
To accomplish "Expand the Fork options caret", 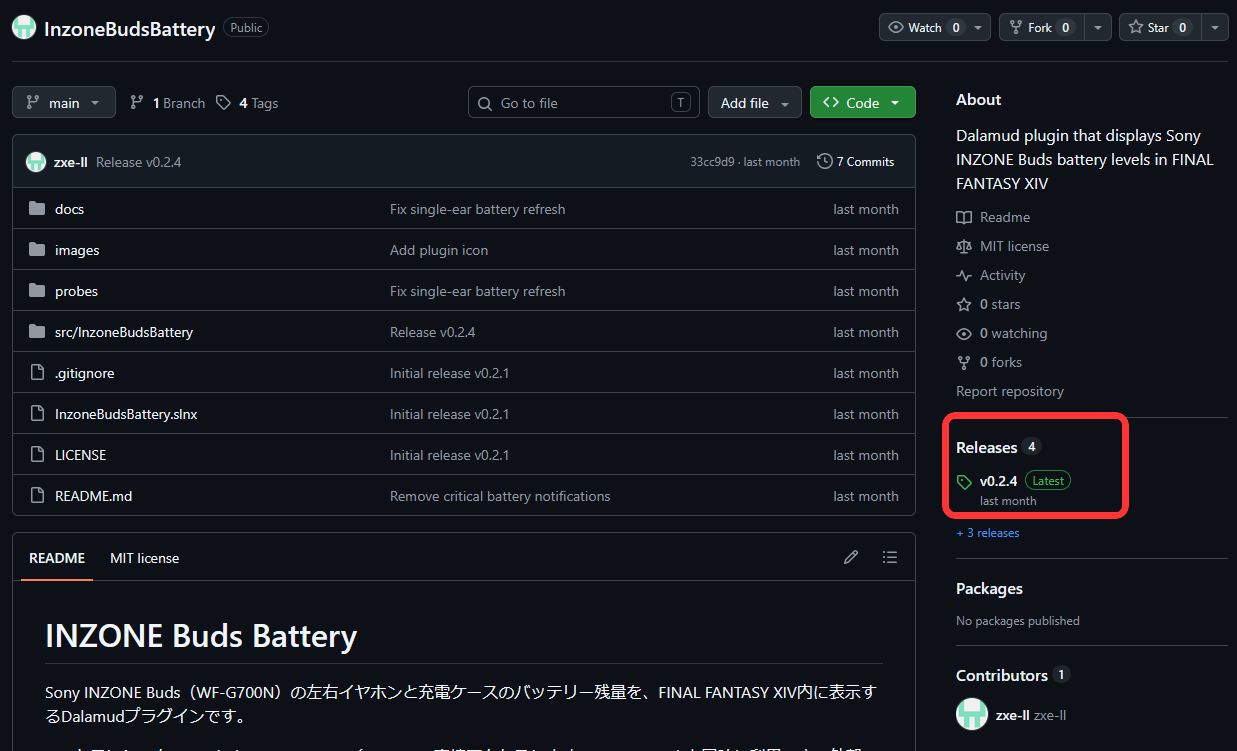I will (1098, 27).
